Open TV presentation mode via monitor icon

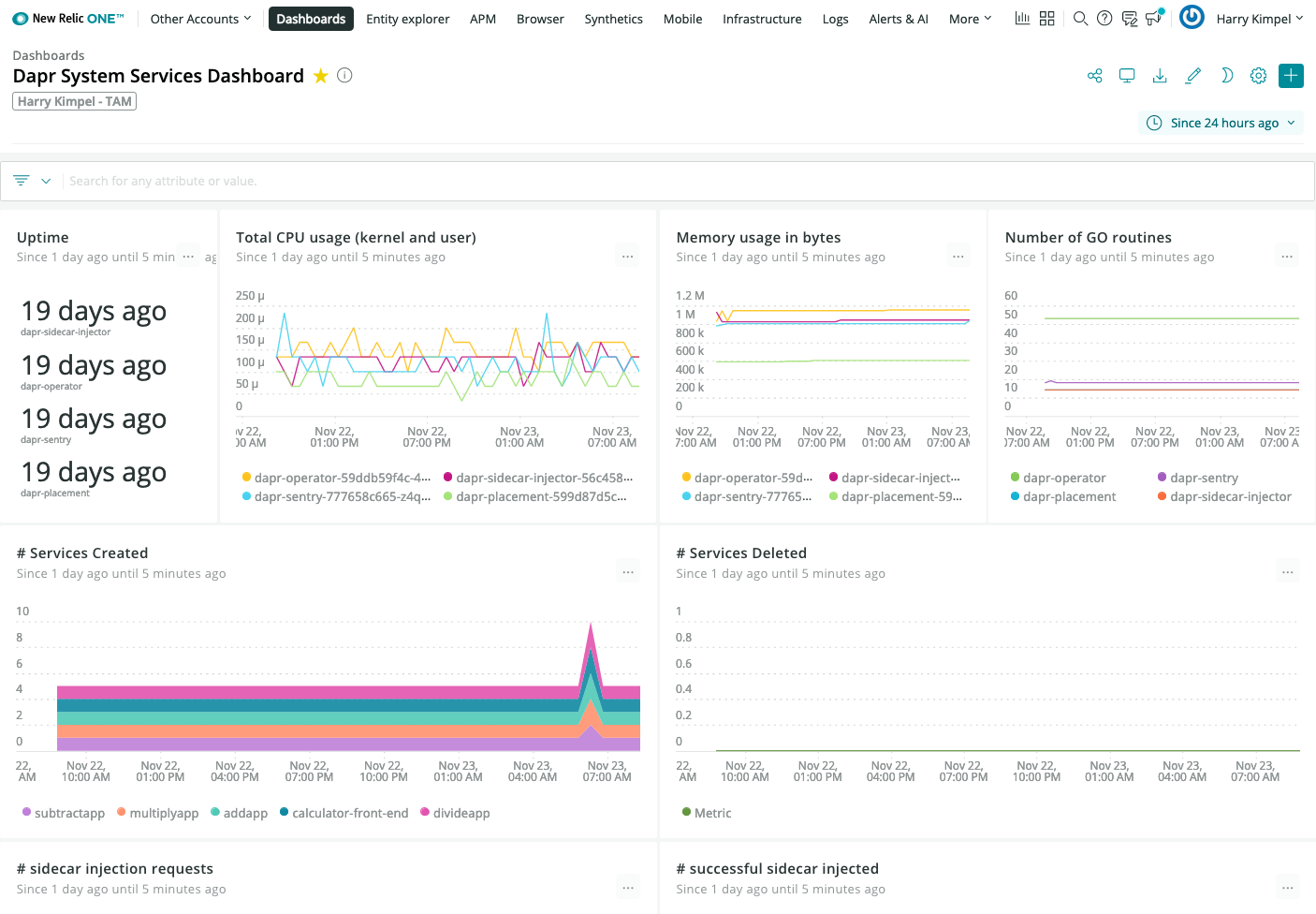1127,75
